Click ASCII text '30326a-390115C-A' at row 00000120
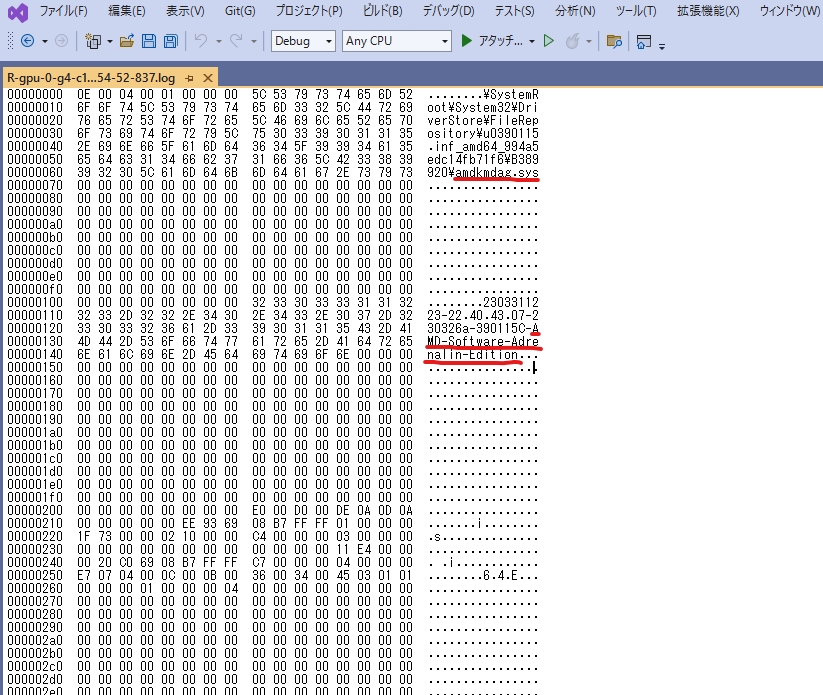 click(x=483, y=329)
